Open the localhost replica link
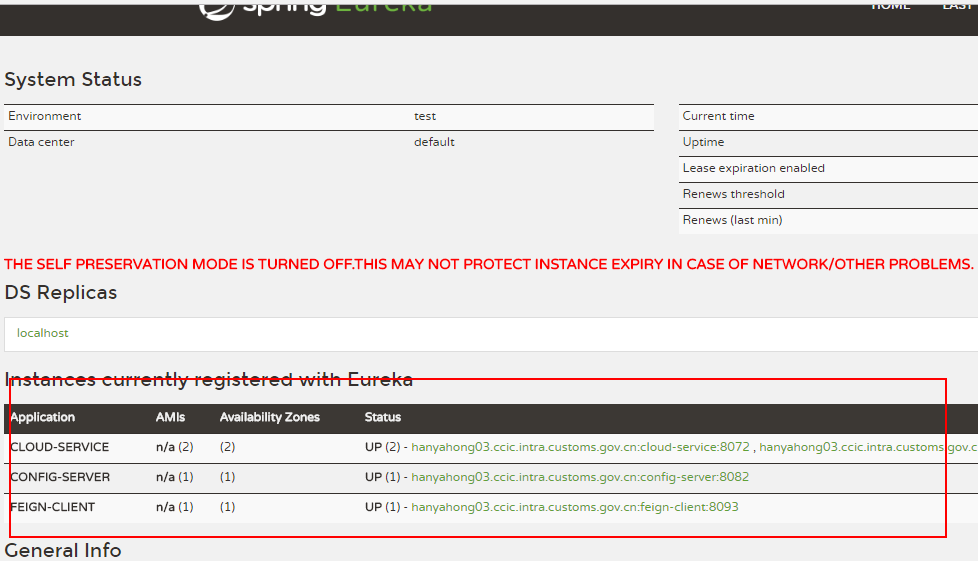The image size is (978, 561). (42, 333)
